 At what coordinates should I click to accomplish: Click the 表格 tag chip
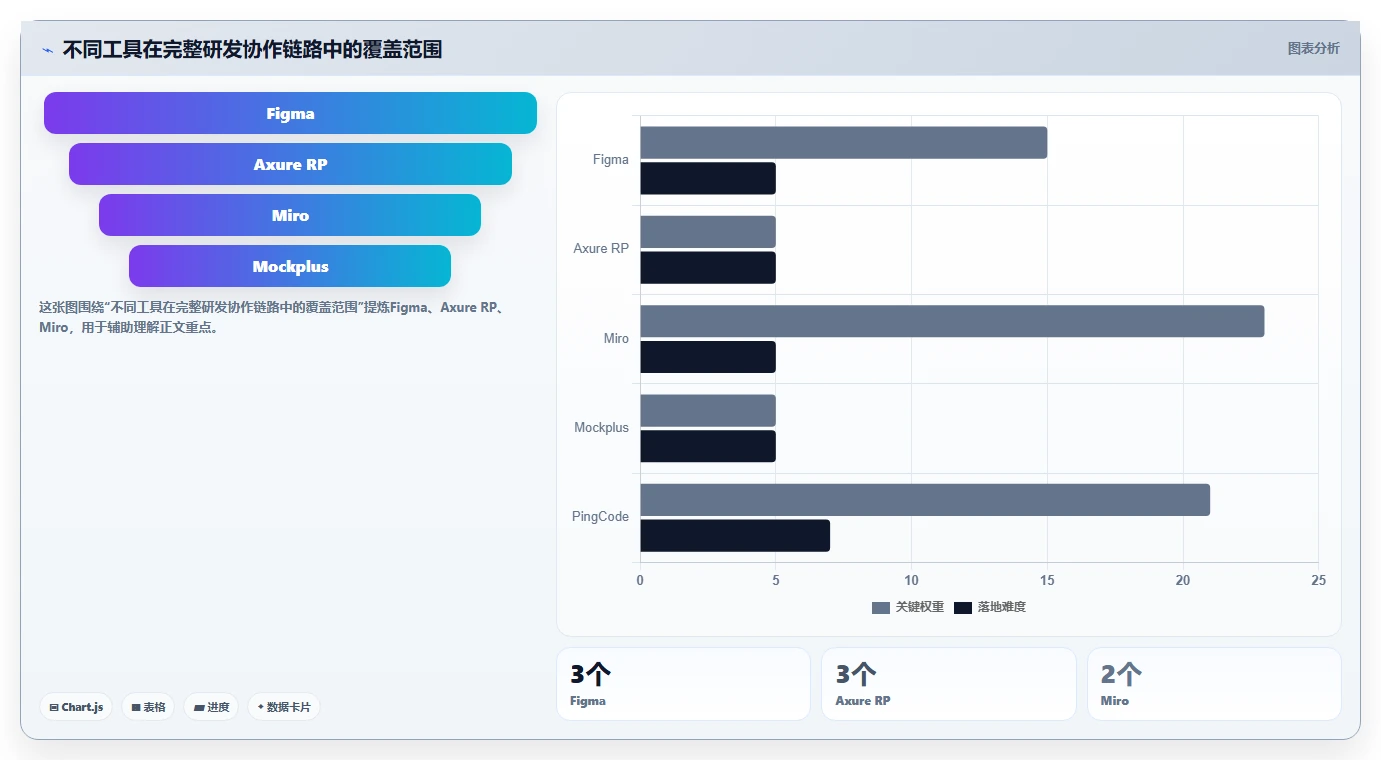point(148,707)
